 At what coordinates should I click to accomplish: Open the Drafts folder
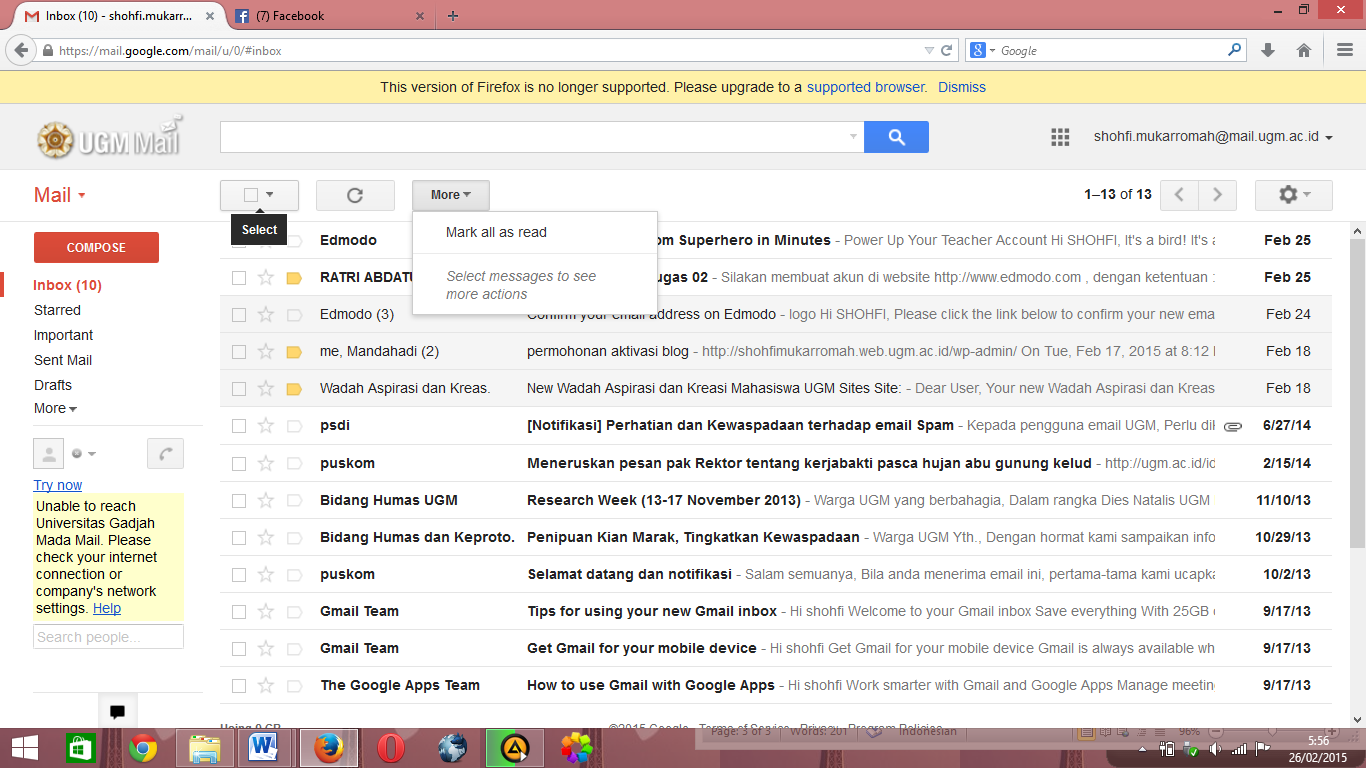coord(53,385)
